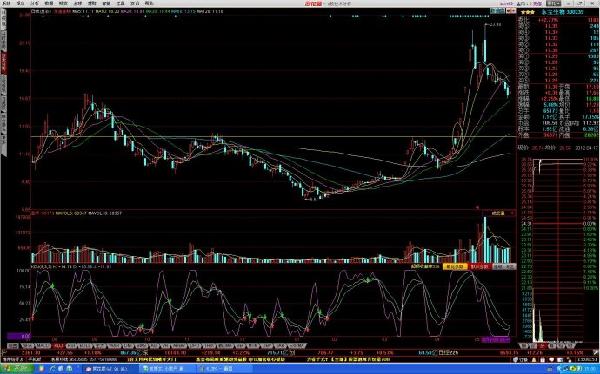The width and height of the screenshot is (600, 374).
Task: Click the shield icon in the status bar
Action: coord(515,360)
